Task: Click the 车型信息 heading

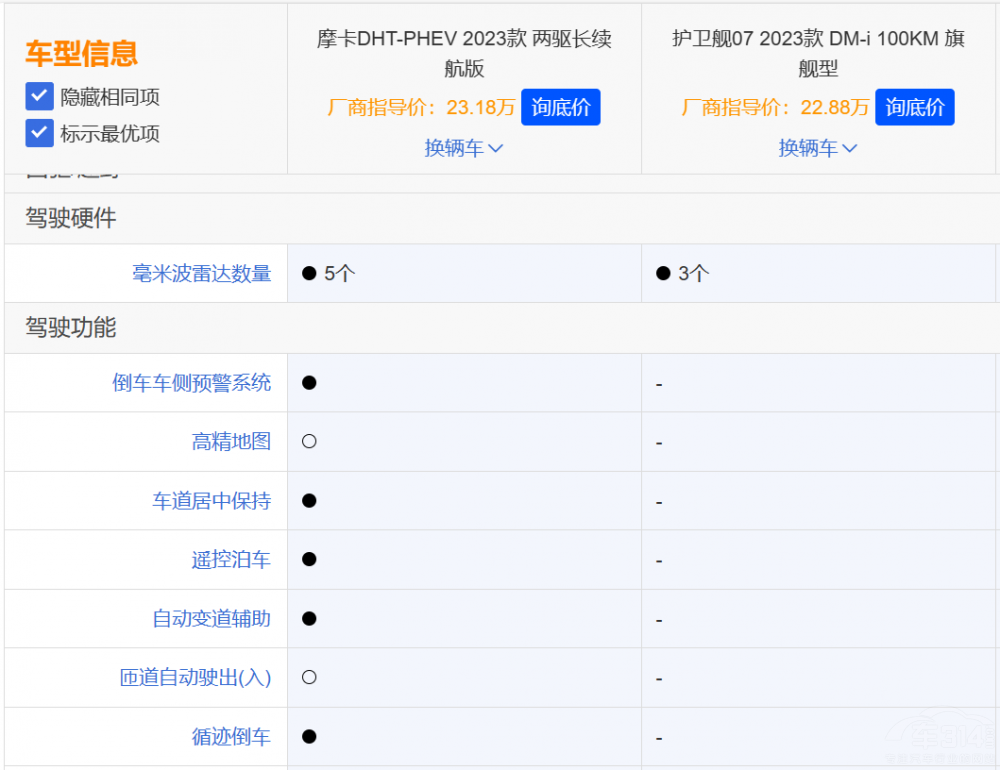Action: coord(81,53)
